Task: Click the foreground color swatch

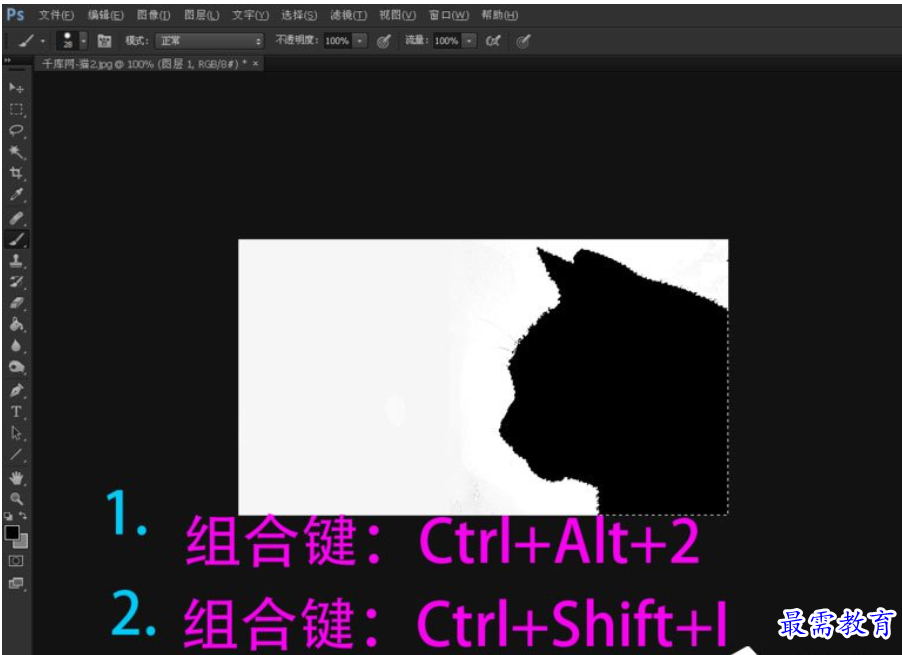Action: (x=12, y=533)
